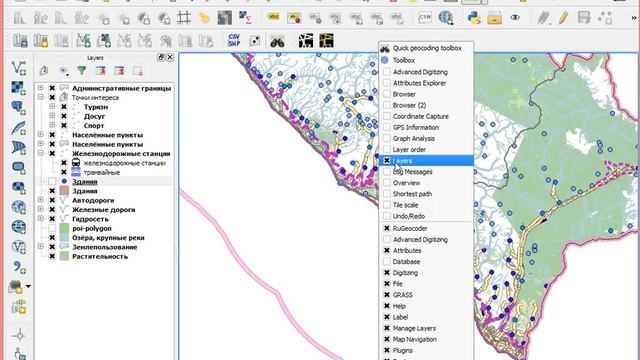Click the binoculars geocoding icon in the toolbar

tap(277, 41)
